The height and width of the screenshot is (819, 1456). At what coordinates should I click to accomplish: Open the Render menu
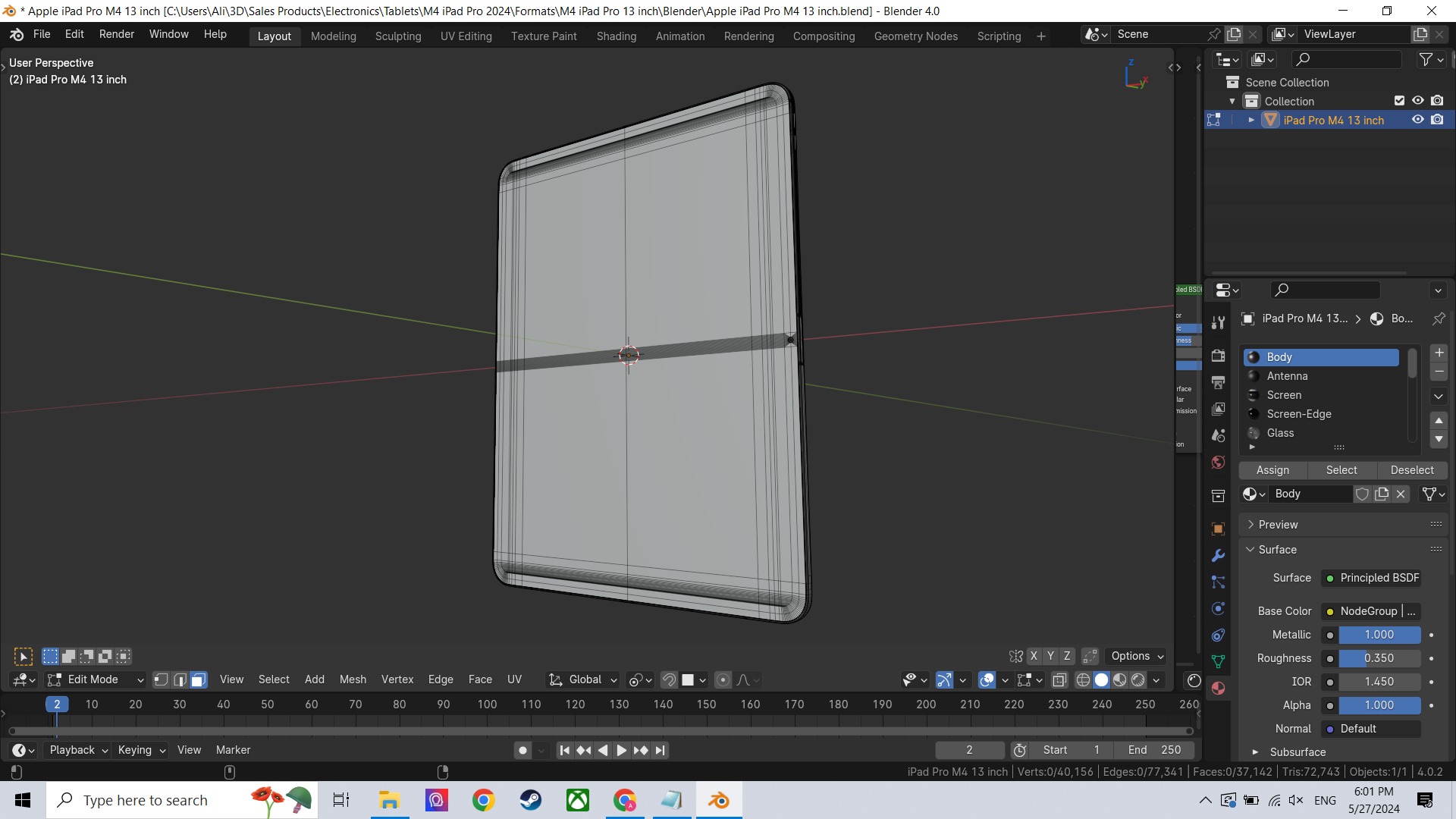117,34
